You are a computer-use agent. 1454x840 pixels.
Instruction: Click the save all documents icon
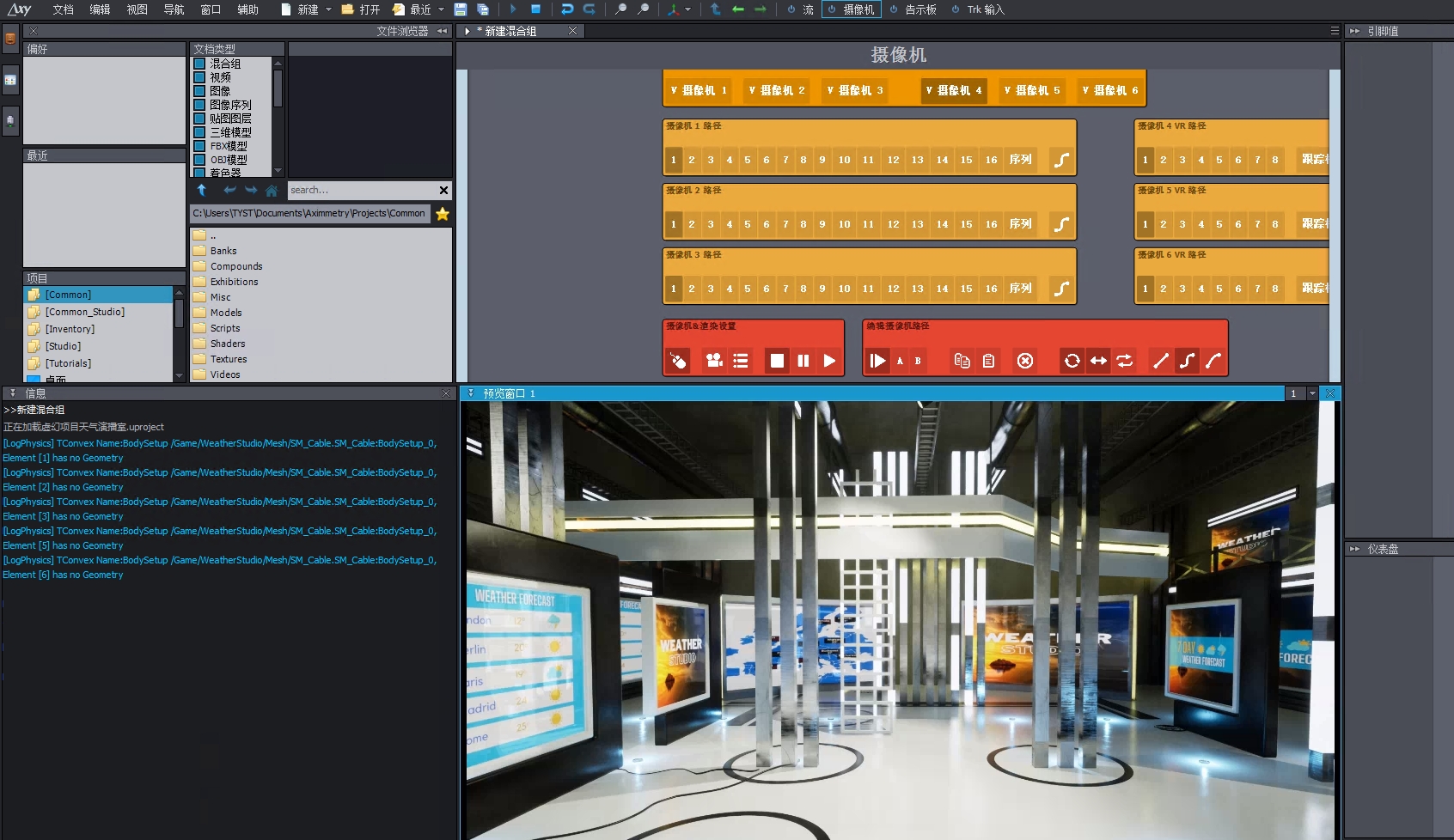click(x=483, y=9)
